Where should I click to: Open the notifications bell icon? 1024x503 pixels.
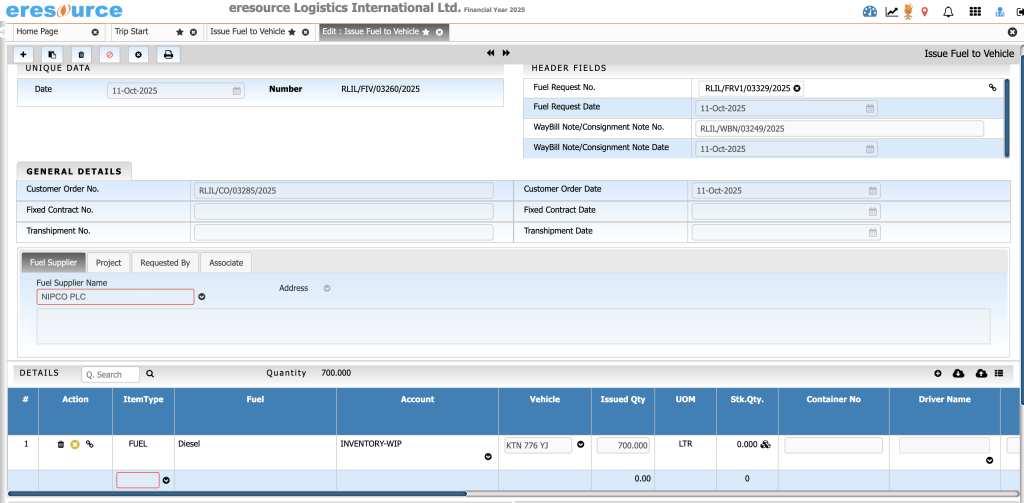click(947, 12)
